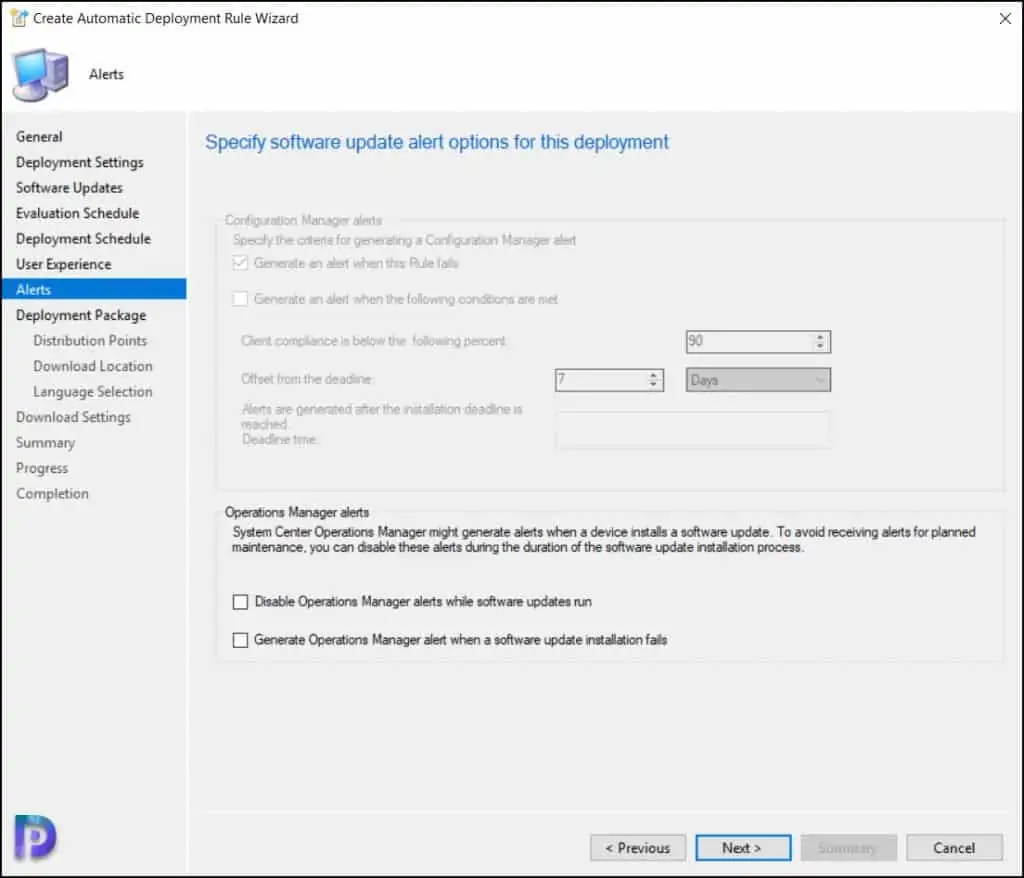
Task: Click the Next button
Action: click(743, 848)
